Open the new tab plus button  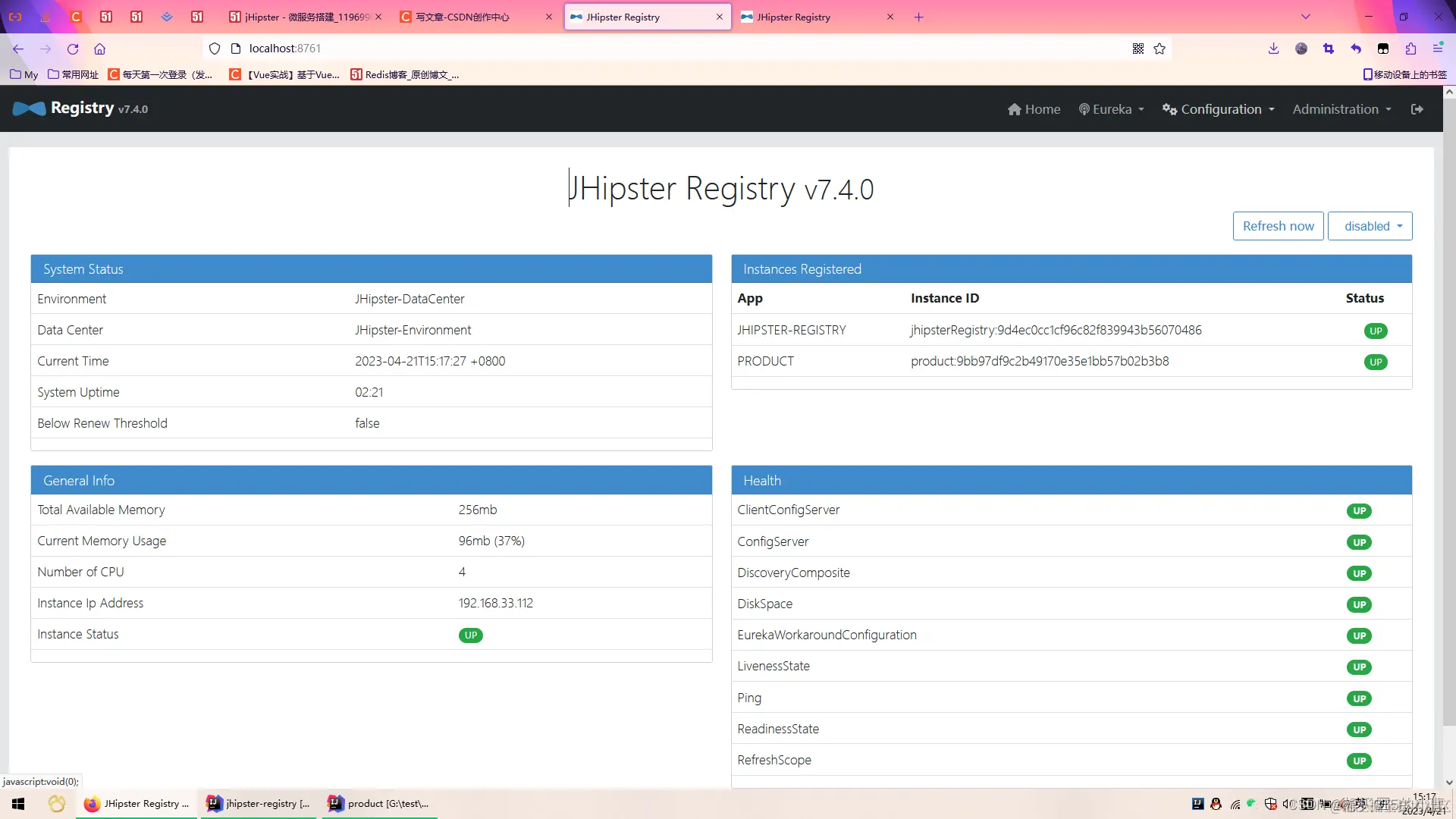[918, 17]
